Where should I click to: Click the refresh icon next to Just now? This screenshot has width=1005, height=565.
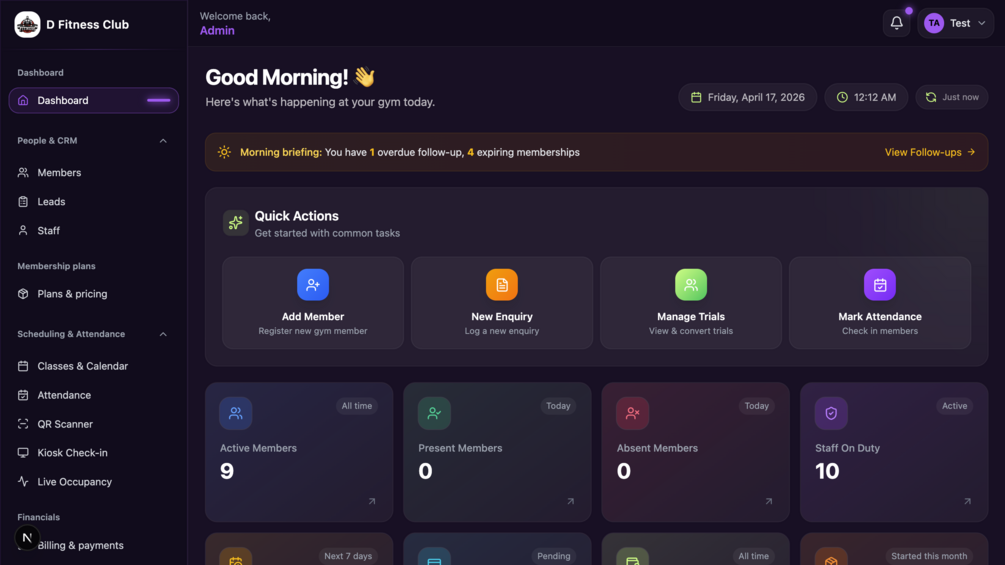coord(931,97)
